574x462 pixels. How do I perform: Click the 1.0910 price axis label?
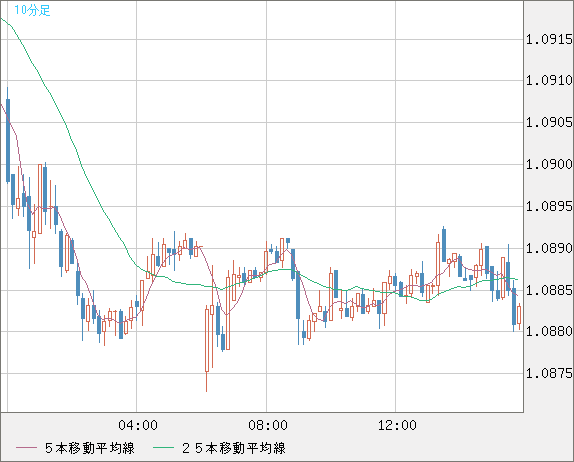tap(549, 80)
